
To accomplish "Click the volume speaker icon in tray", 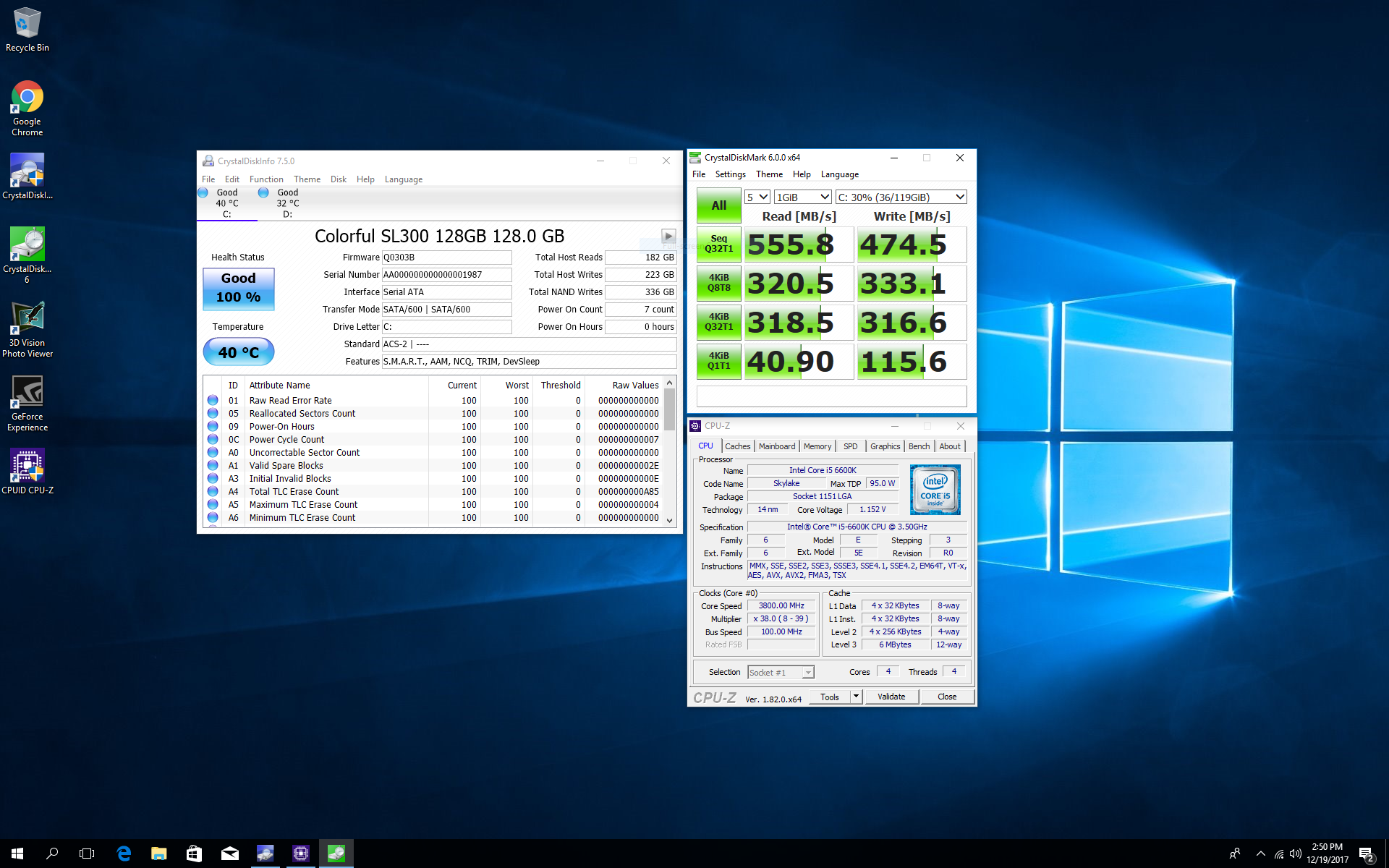I will pos(1295,854).
